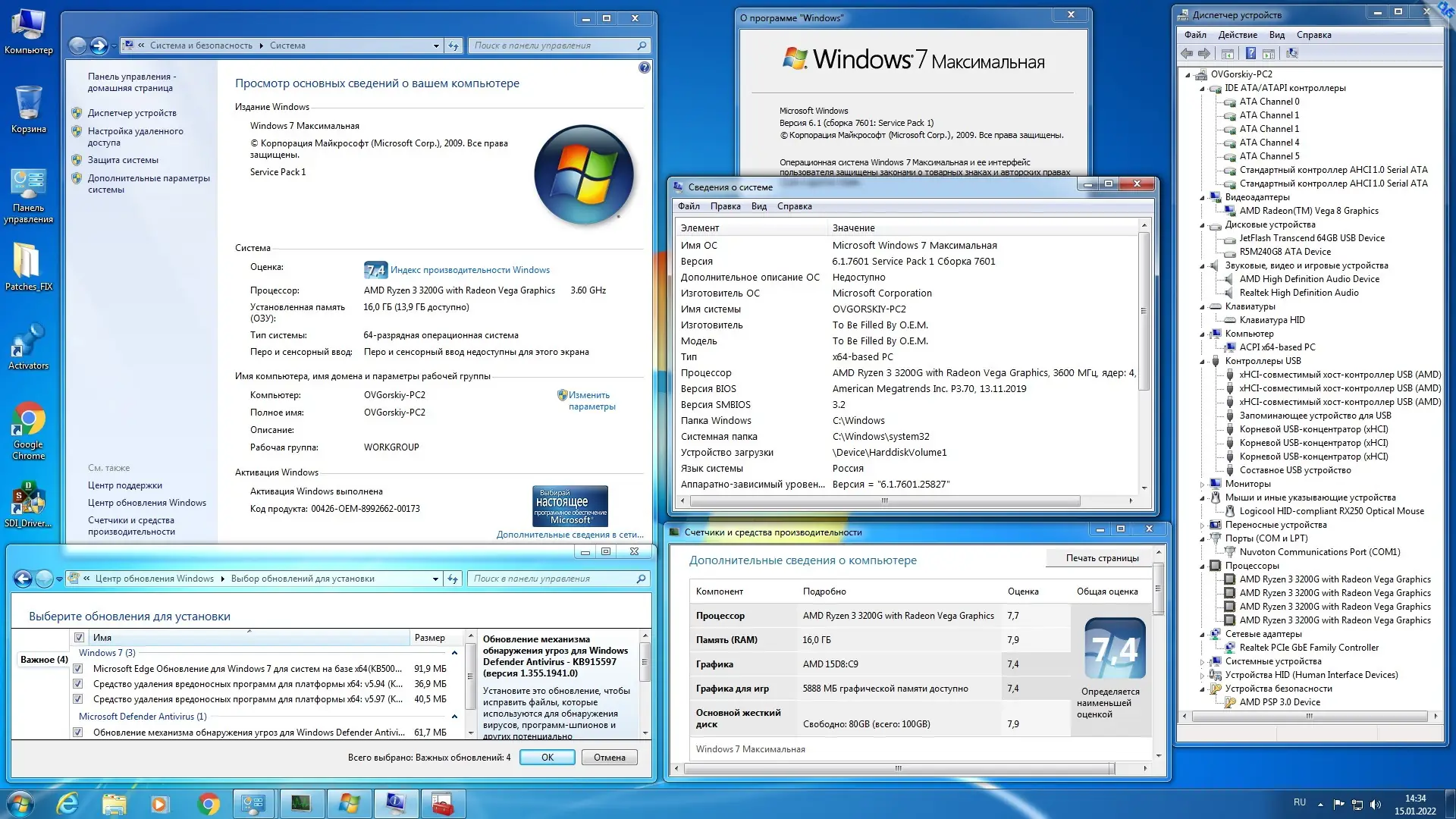Open the Правка menu in System Information
The image size is (1456, 819).
[x=725, y=206]
